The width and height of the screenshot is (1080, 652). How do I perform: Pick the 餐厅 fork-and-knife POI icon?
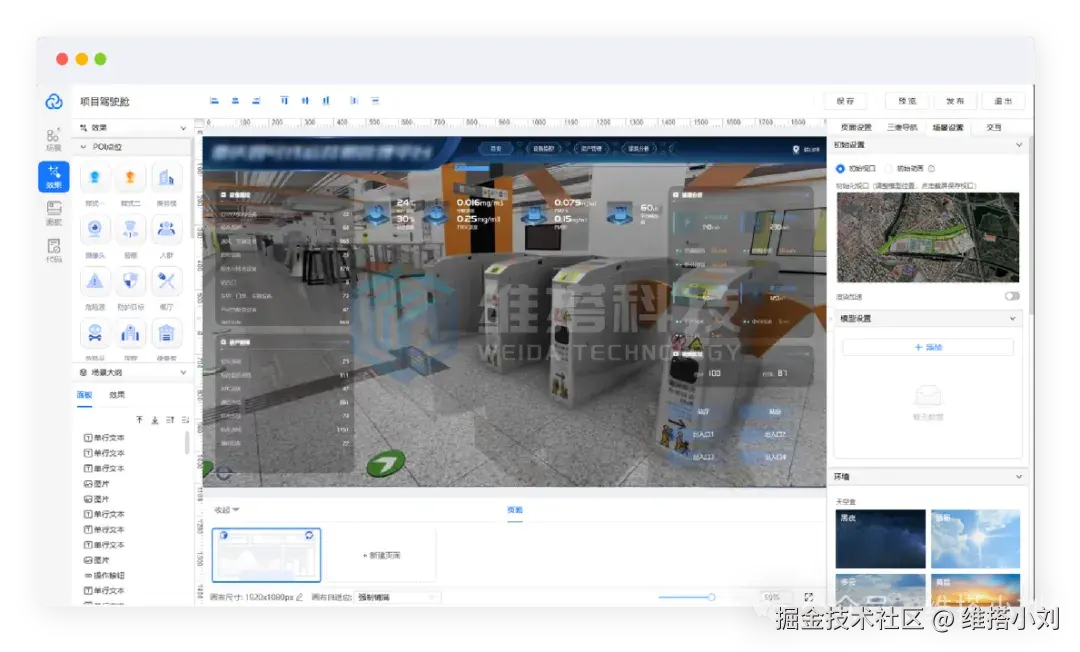pos(166,281)
